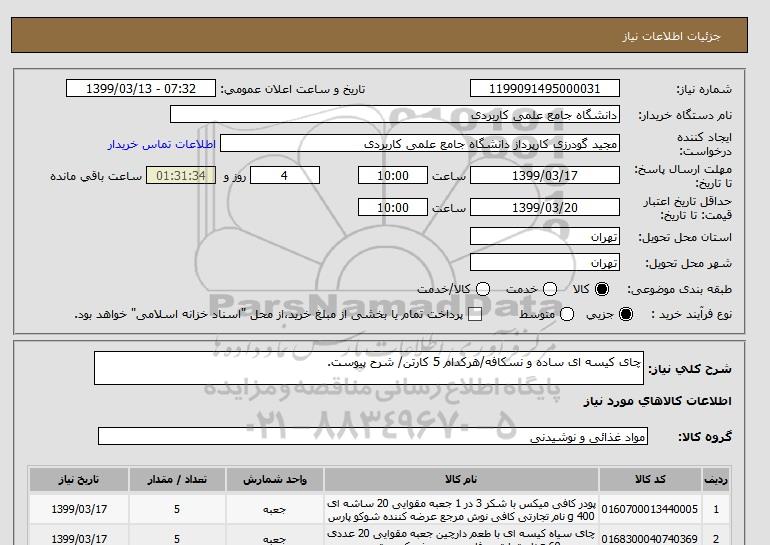Screen dimensions: 770x545
Task: Click the شرح کلی نیاز description box
Action: 369,368
